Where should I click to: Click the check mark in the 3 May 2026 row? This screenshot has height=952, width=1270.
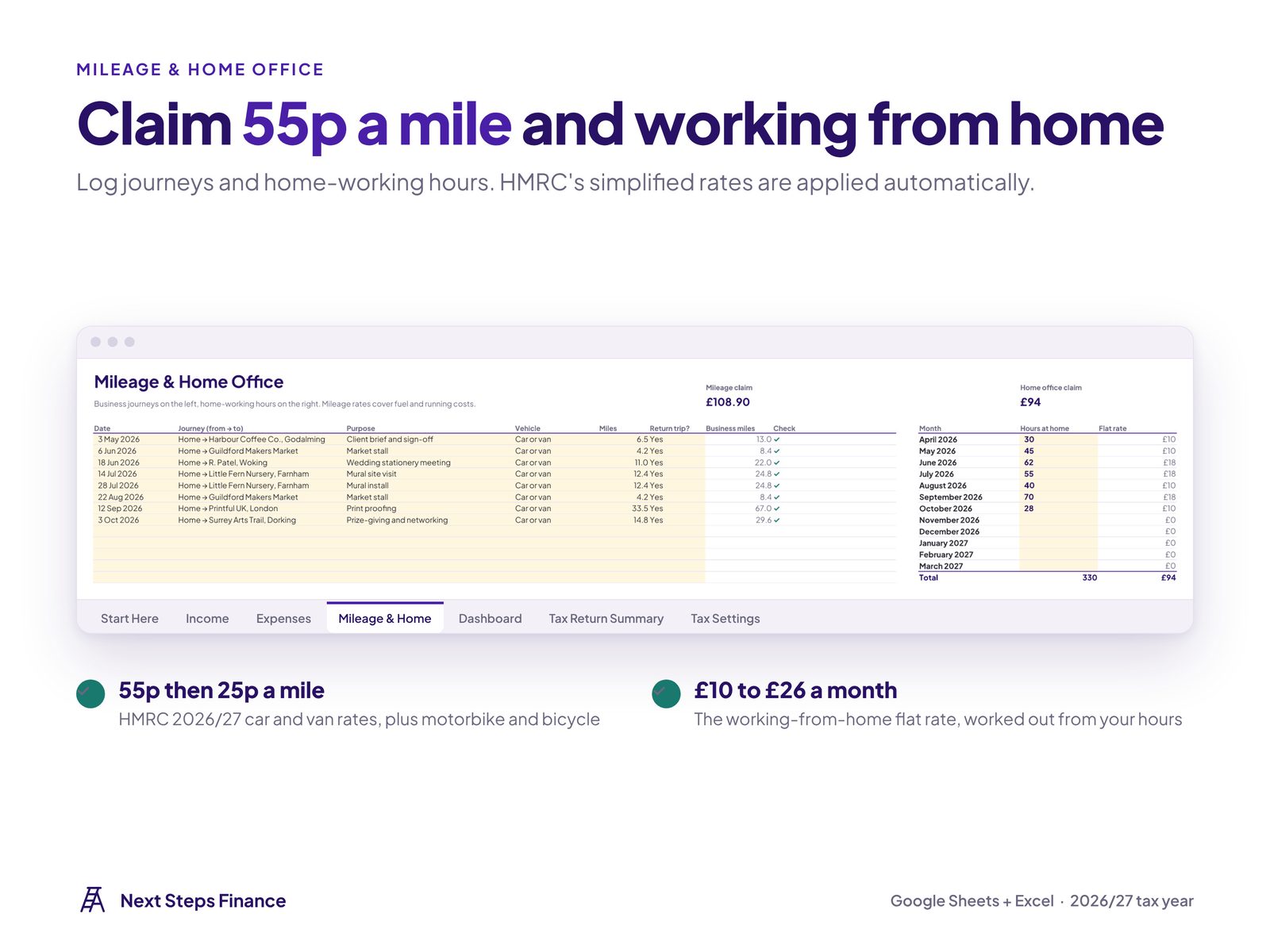tap(777, 440)
